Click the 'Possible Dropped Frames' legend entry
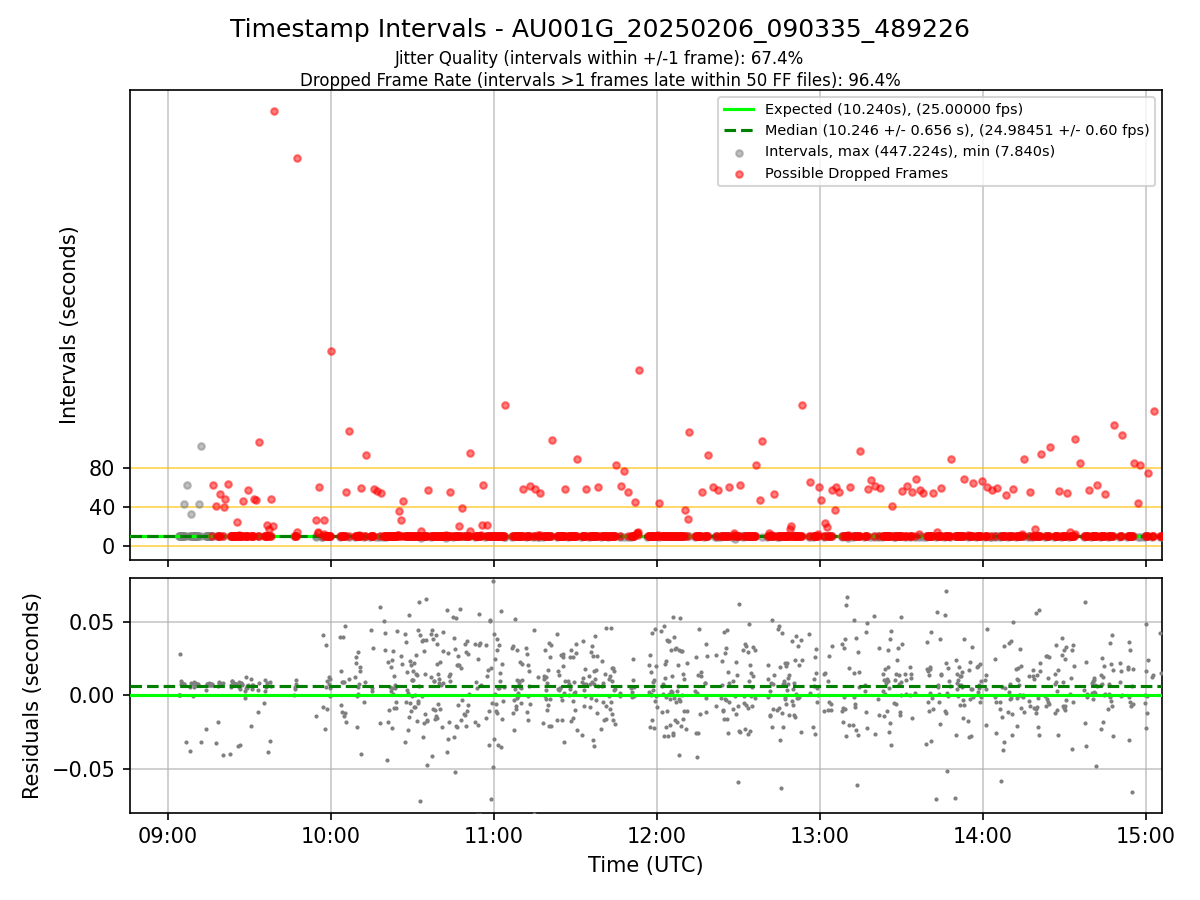The width and height of the screenshot is (1200, 900). tap(856, 173)
